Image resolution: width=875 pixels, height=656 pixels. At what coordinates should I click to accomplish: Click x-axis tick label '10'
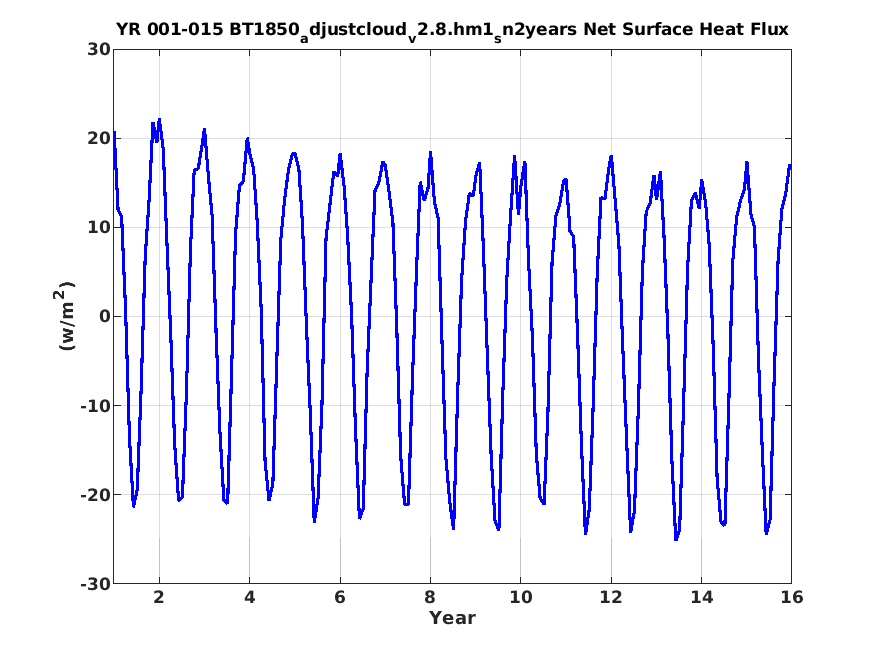520,597
